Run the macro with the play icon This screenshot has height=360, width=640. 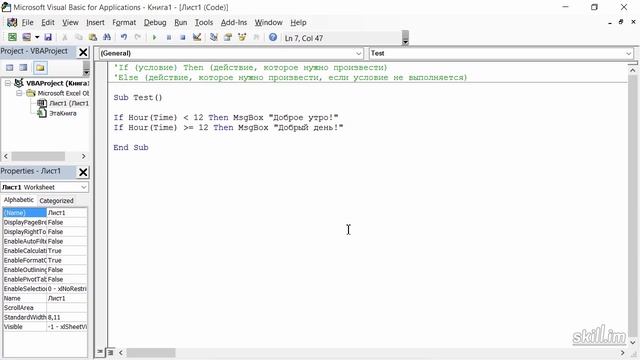(x=154, y=38)
